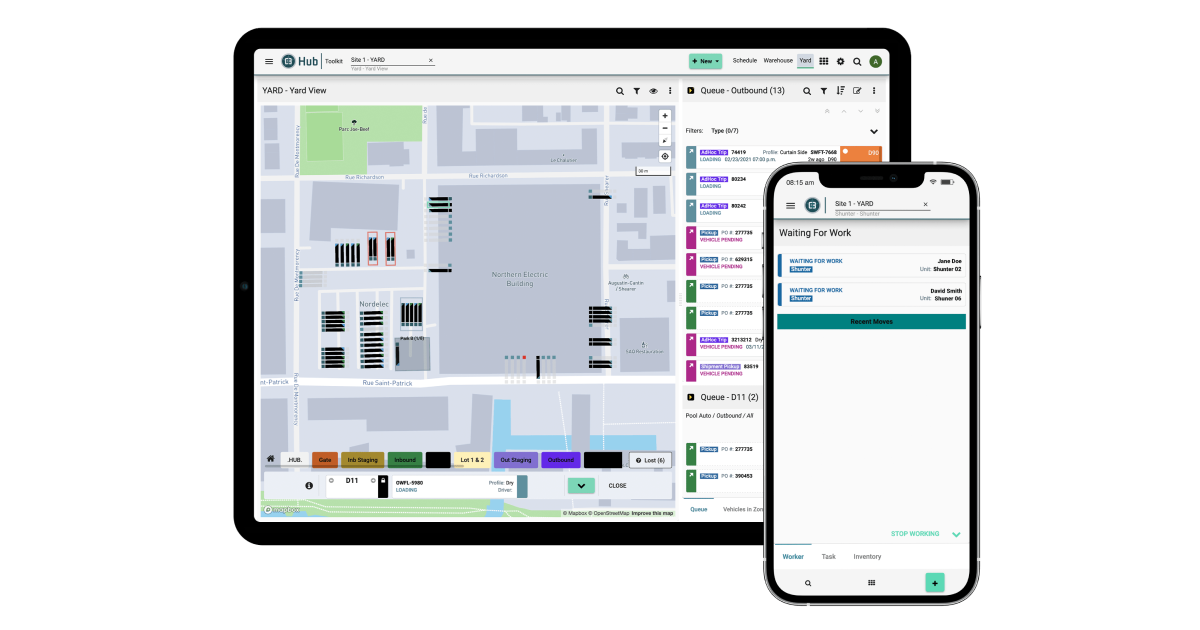Sort the Outbound queue
Viewport: 1200px width, 630px height.
click(840, 91)
